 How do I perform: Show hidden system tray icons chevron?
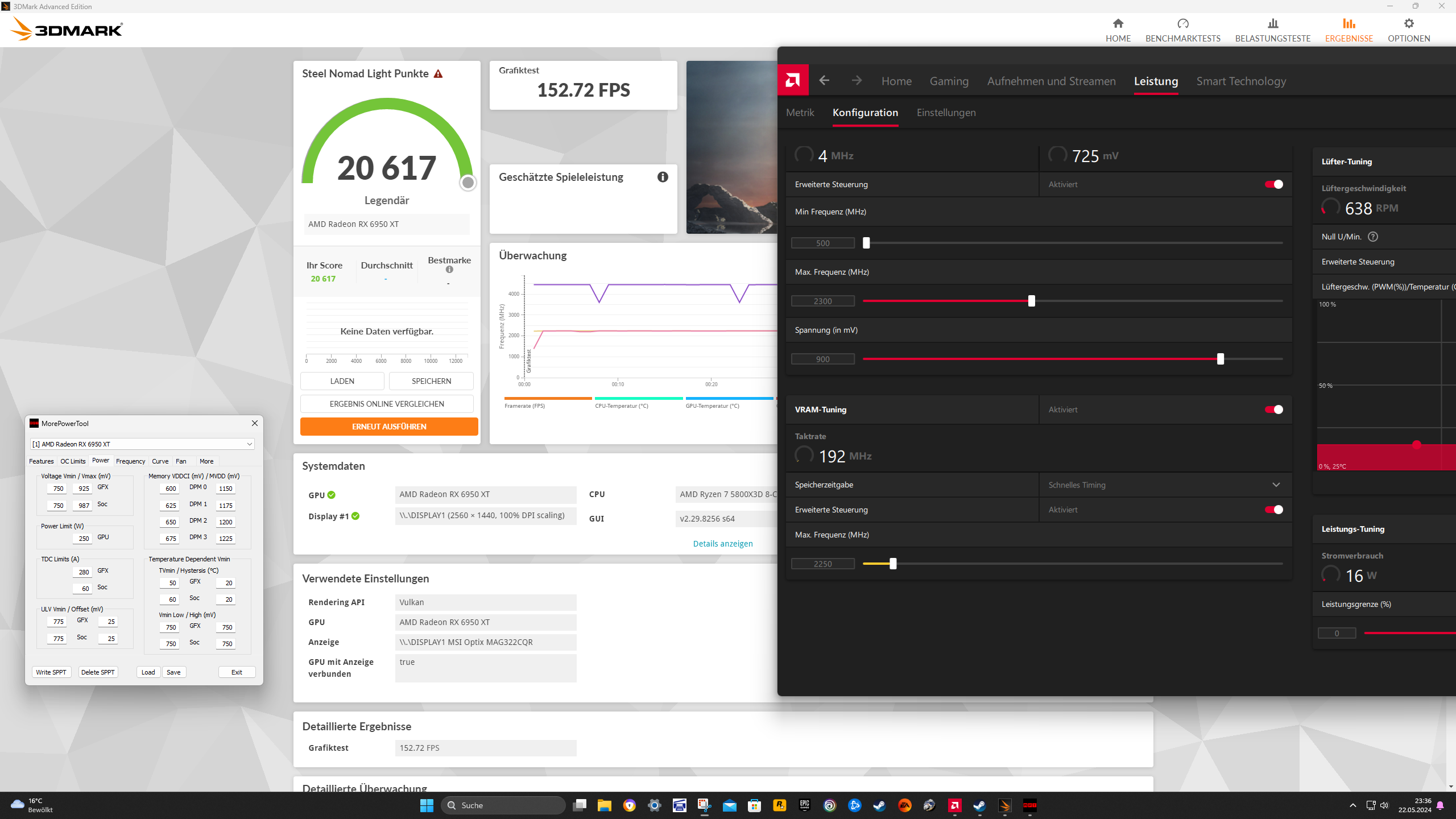pyautogui.click(x=1352, y=805)
